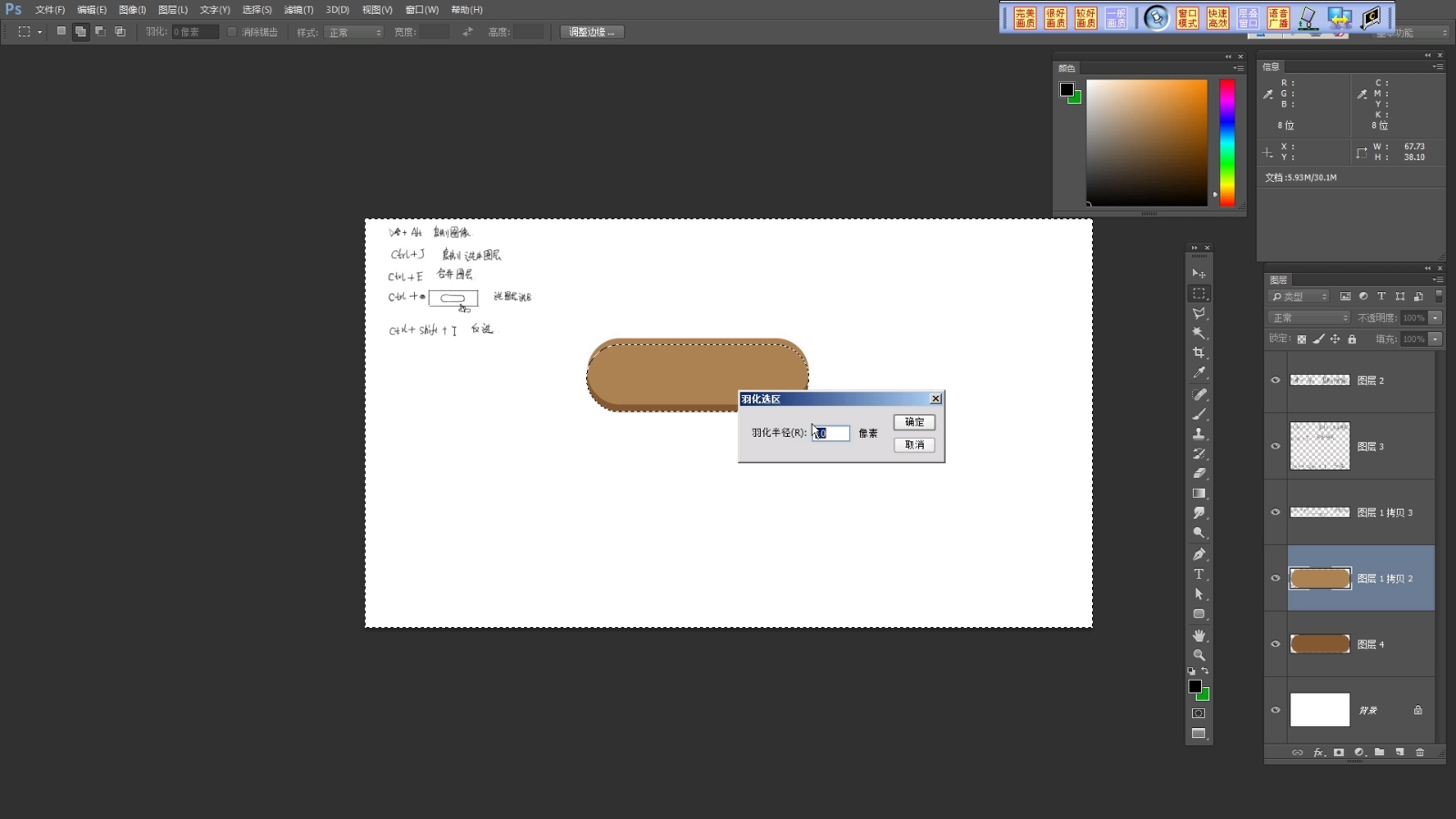Screen dimensions: 1456x819
Task: Hide layer 图层 2 eye icon
Action: click(1275, 380)
